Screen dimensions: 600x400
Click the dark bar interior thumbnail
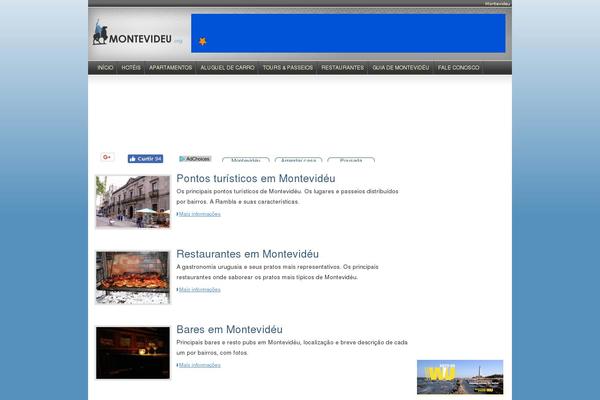coord(133,352)
